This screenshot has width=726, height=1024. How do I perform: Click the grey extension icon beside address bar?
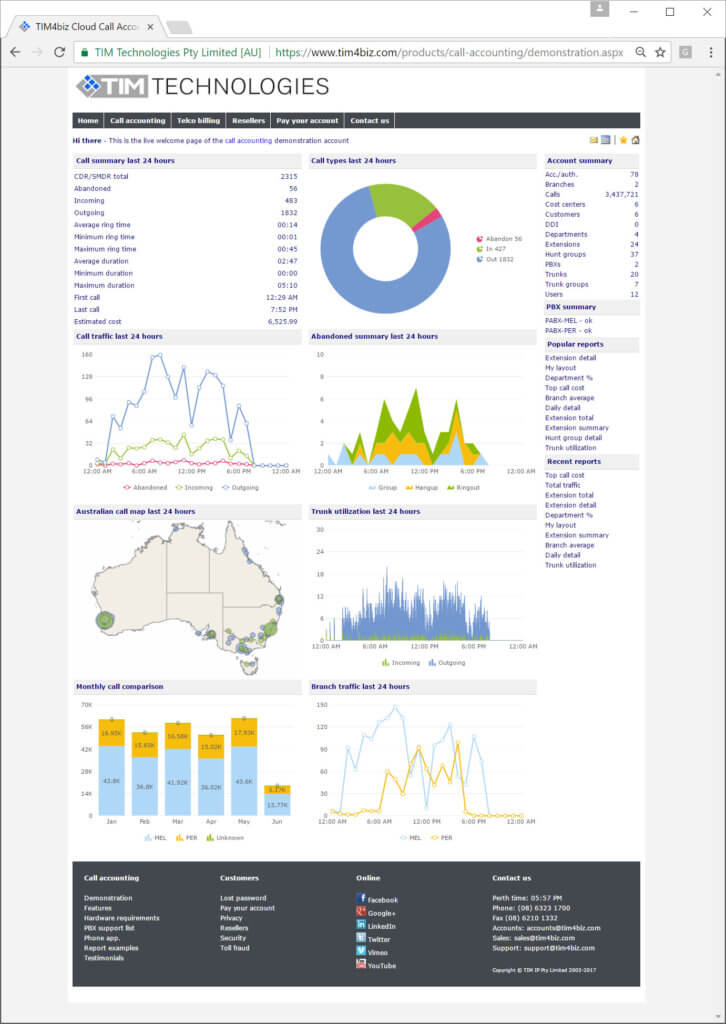point(685,52)
